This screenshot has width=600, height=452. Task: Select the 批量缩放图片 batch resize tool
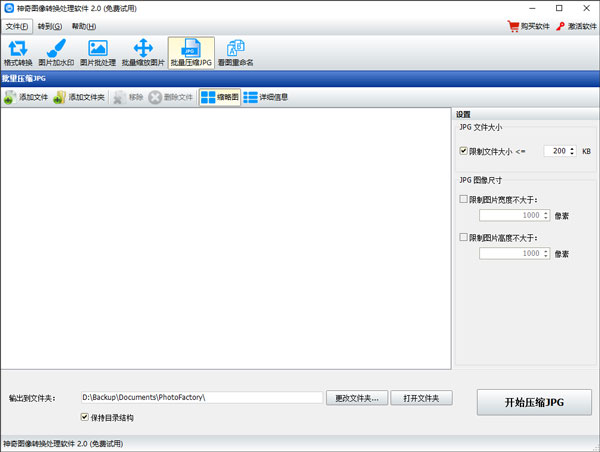tap(143, 53)
